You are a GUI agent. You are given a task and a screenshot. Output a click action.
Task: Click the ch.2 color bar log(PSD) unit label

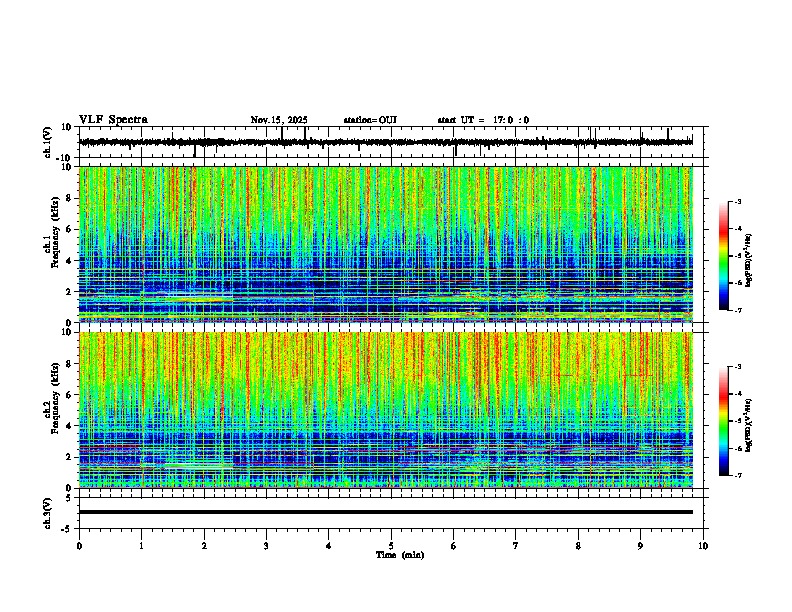(x=749, y=426)
